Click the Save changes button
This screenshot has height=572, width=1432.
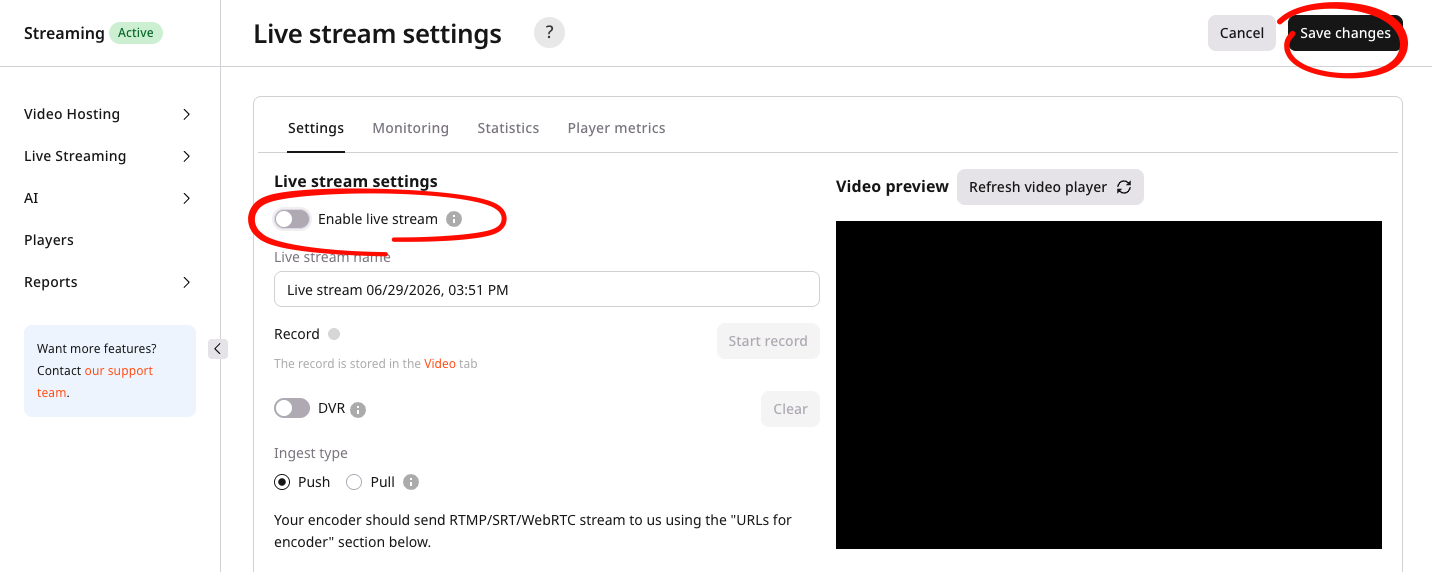point(1345,33)
